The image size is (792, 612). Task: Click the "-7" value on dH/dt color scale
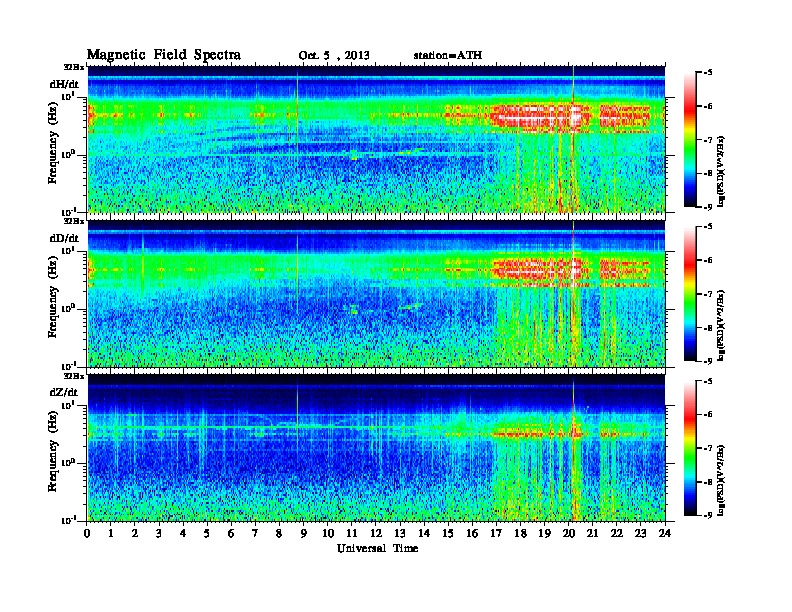tap(708, 140)
